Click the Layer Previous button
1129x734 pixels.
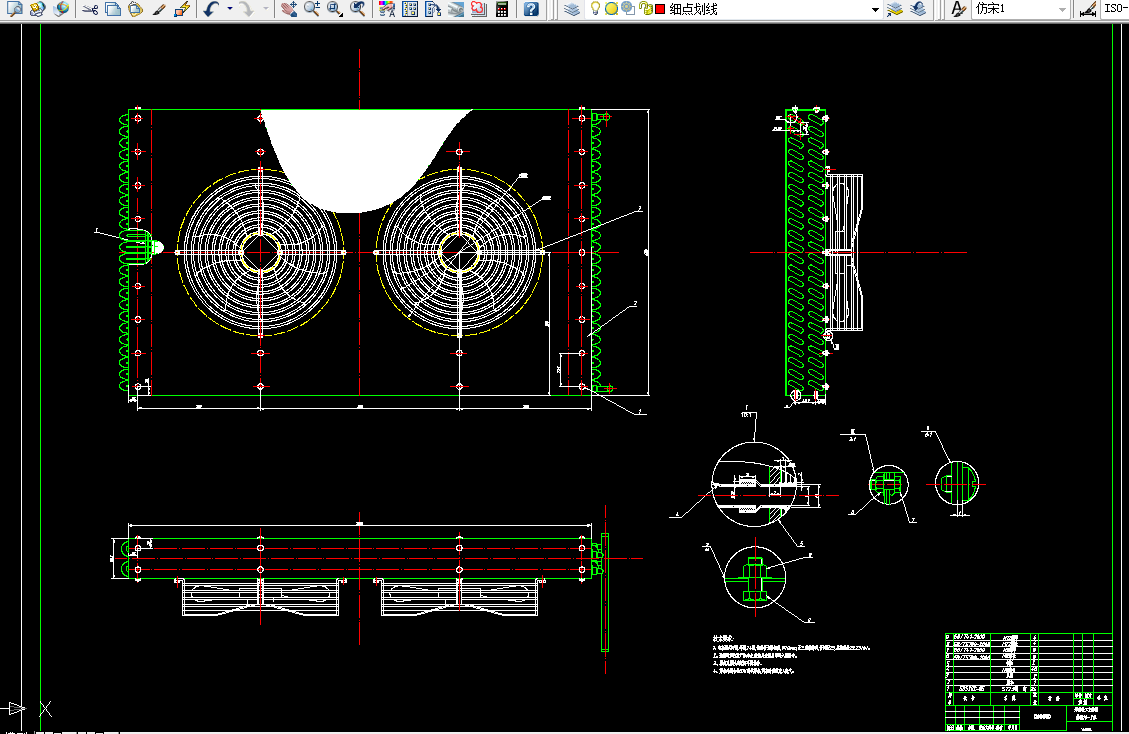click(x=919, y=9)
